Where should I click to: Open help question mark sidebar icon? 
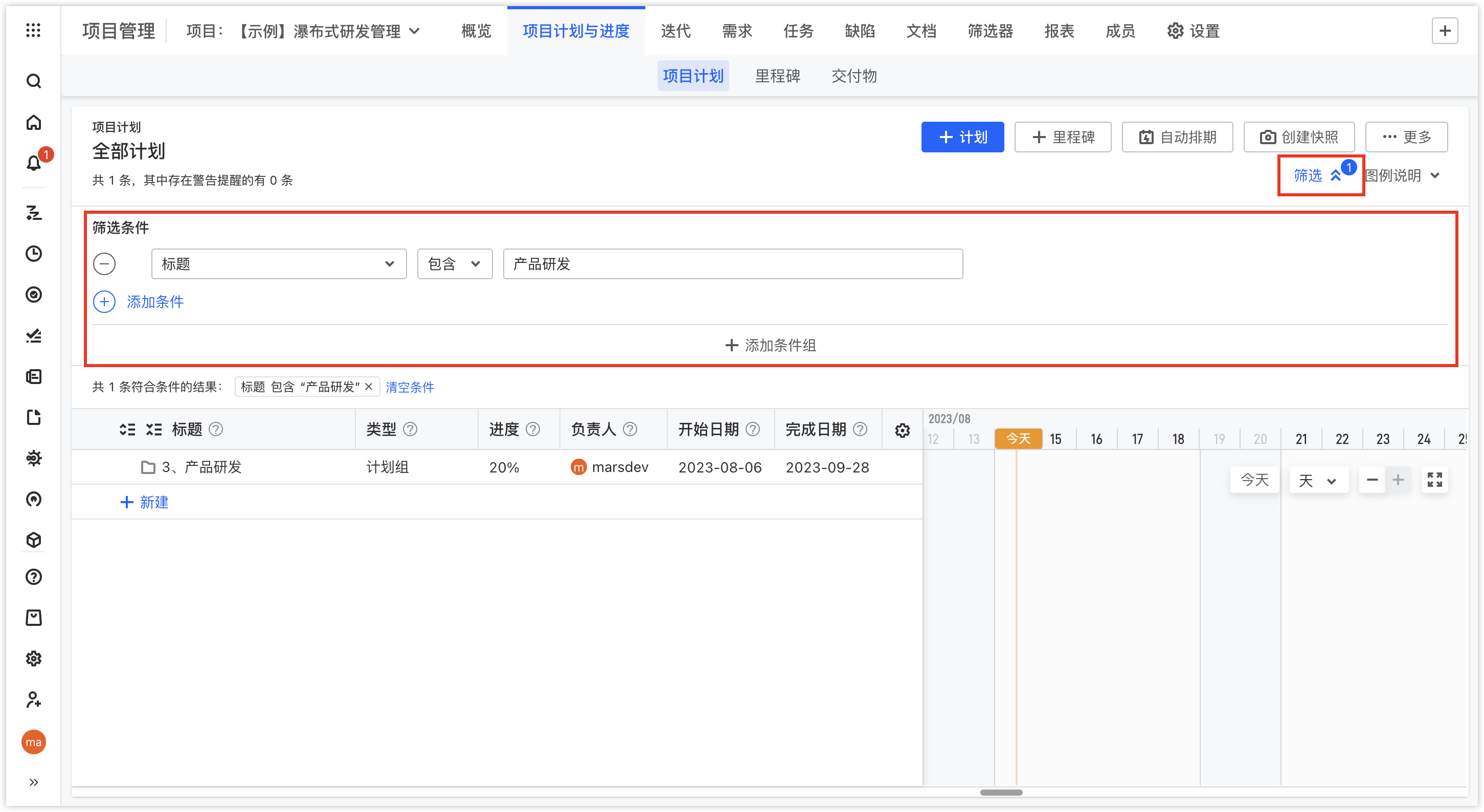click(x=33, y=576)
